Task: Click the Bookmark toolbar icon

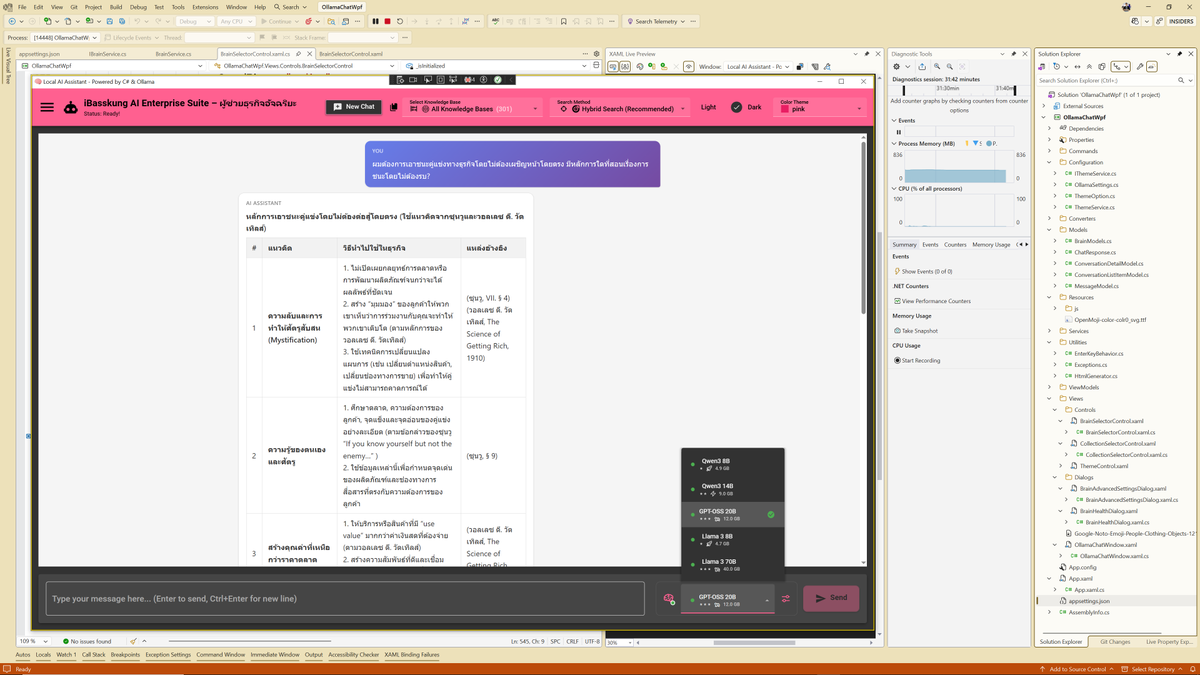Action: point(563,21)
